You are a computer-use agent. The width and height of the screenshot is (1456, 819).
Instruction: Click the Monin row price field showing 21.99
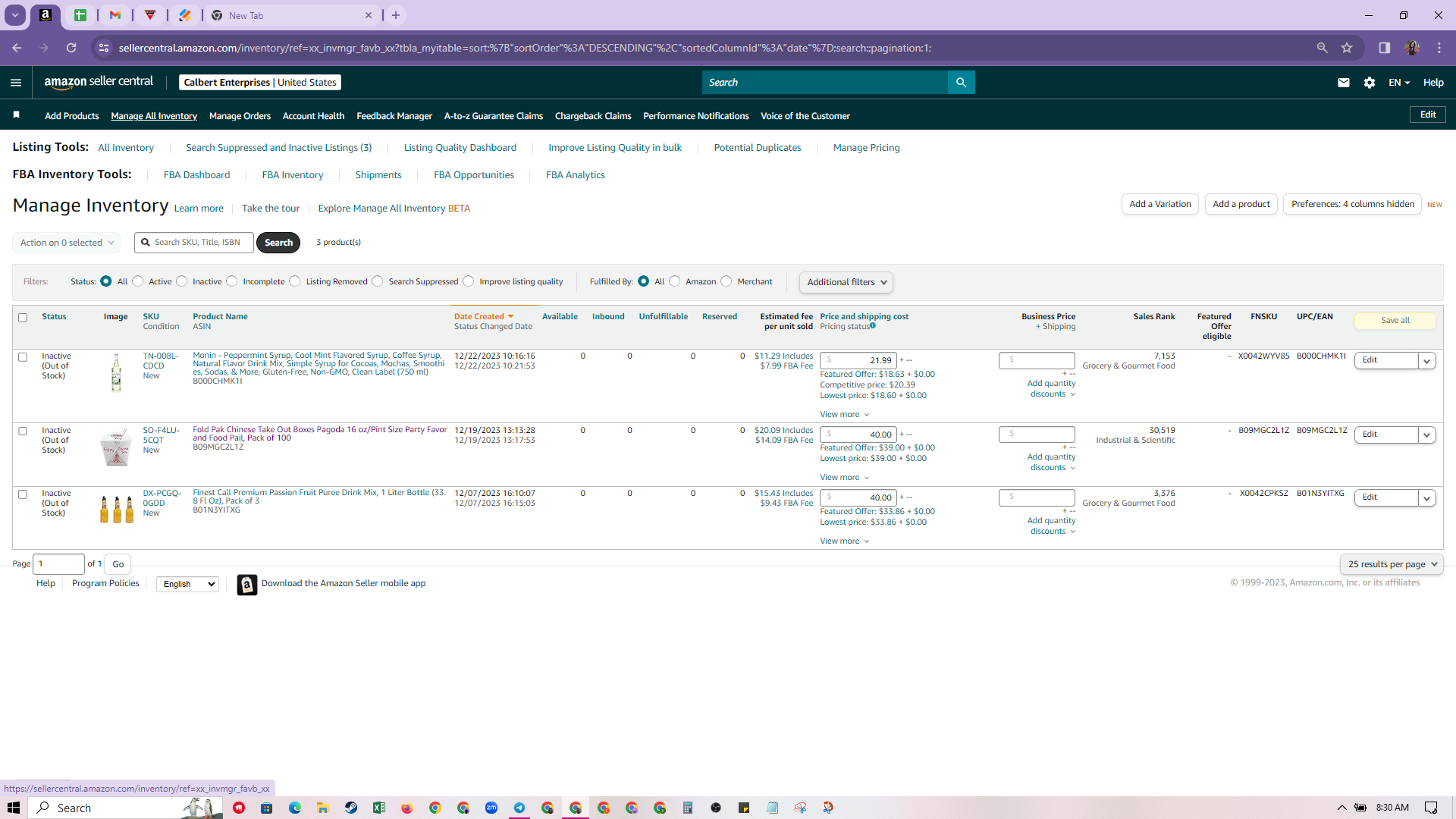(x=858, y=361)
